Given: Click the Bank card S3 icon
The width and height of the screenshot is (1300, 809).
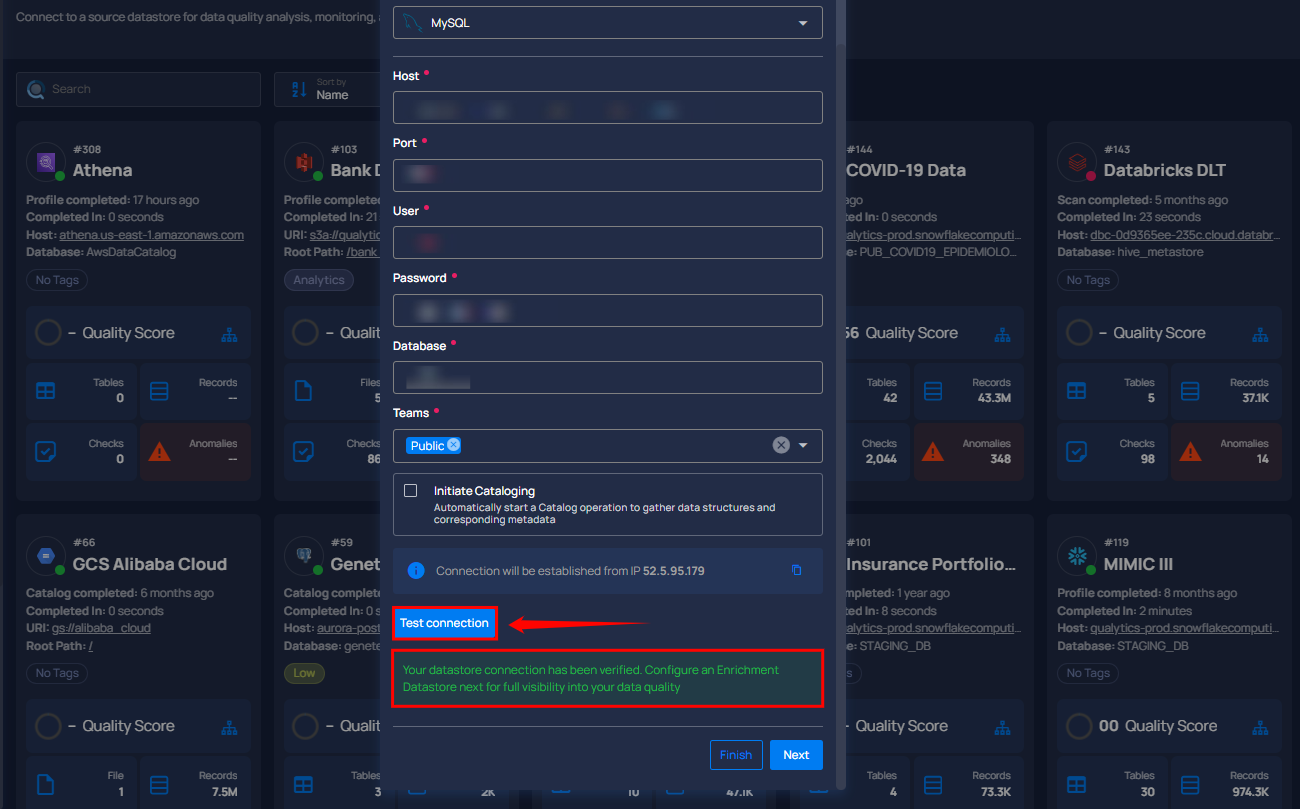Looking at the screenshot, I should click(x=303, y=161).
